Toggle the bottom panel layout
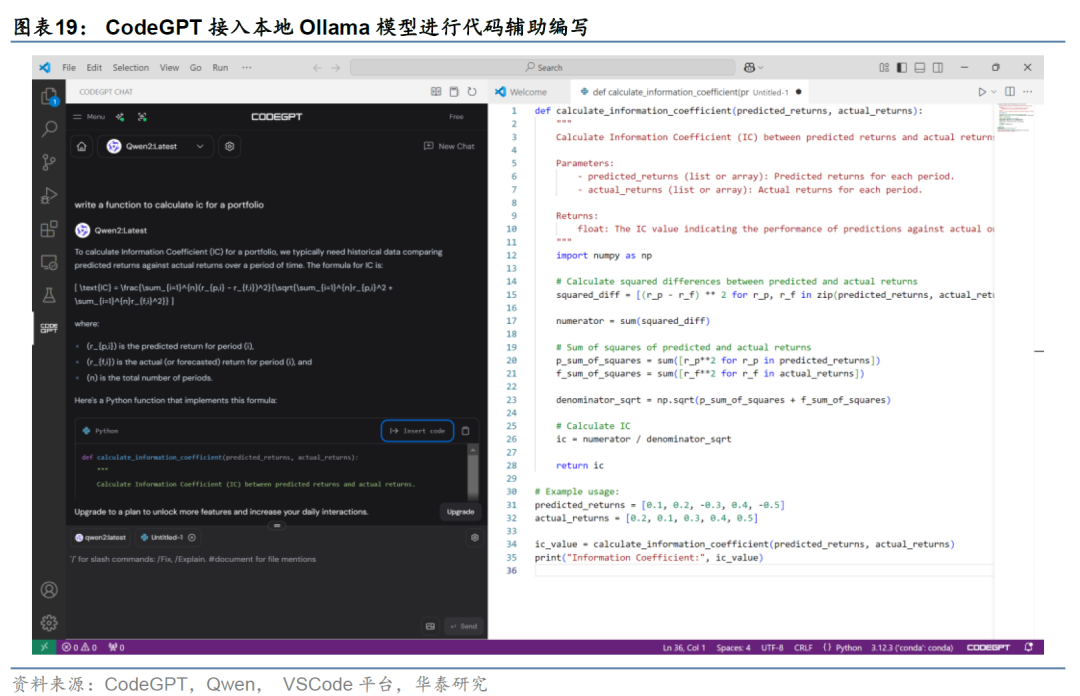The width and height of the screenshot is (1080, 696). tap(919, 68)
